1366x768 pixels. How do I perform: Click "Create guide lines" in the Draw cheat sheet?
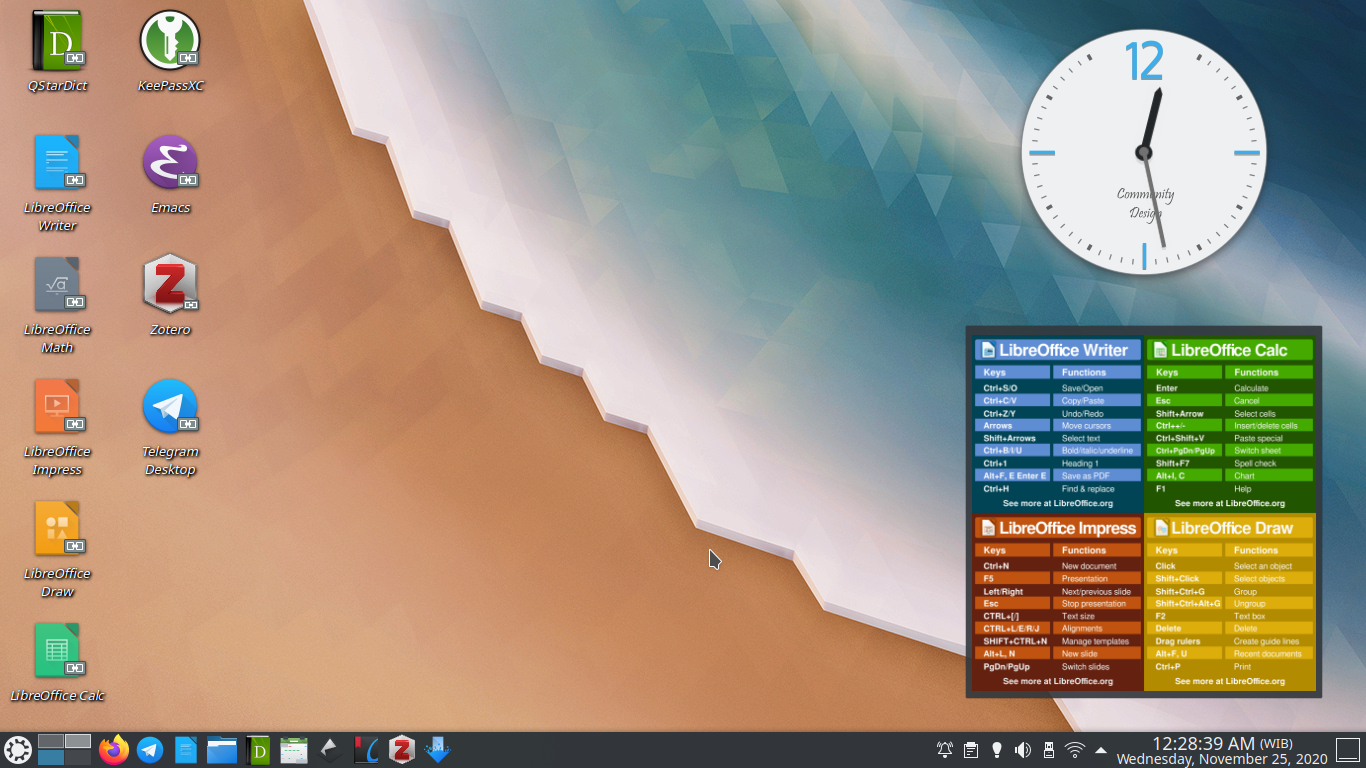tap(1266, 642)
